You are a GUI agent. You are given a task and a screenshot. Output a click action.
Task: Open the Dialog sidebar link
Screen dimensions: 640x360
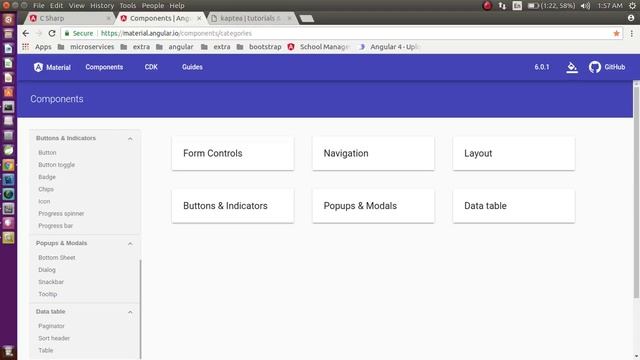coord(47,270)
